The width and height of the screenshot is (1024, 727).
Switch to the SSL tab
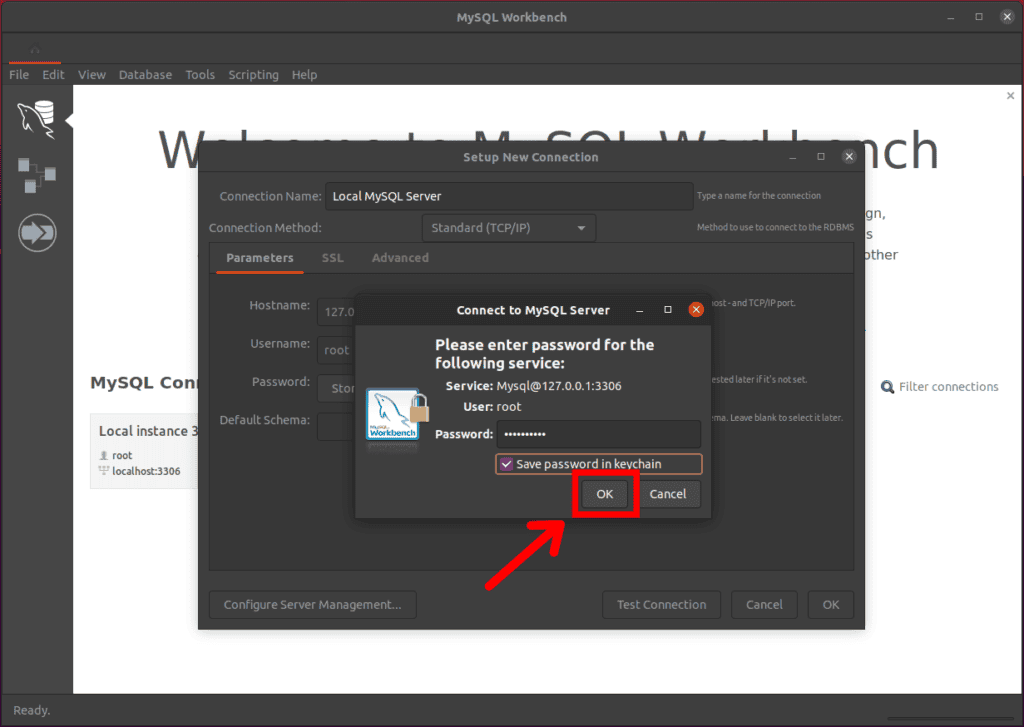(x=332, y=258)
